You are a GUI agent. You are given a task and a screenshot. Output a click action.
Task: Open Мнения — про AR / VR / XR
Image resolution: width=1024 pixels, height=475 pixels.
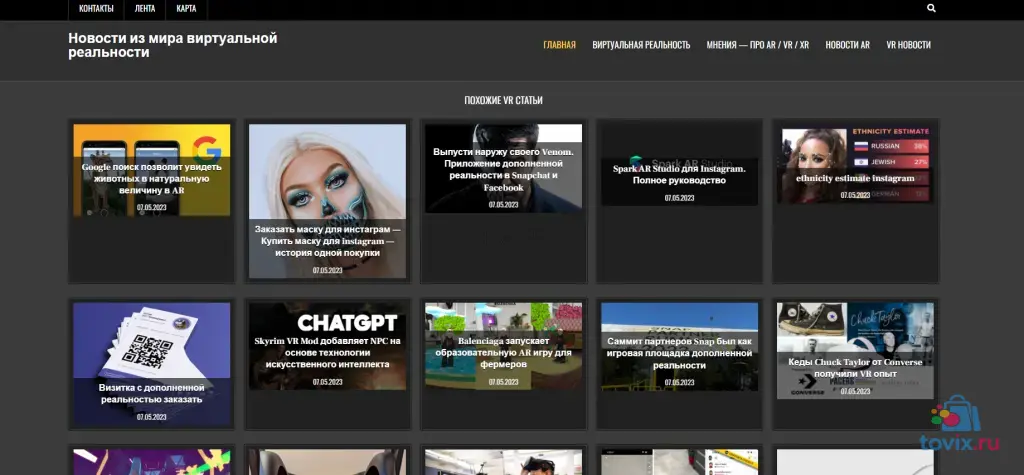point(758,45)
